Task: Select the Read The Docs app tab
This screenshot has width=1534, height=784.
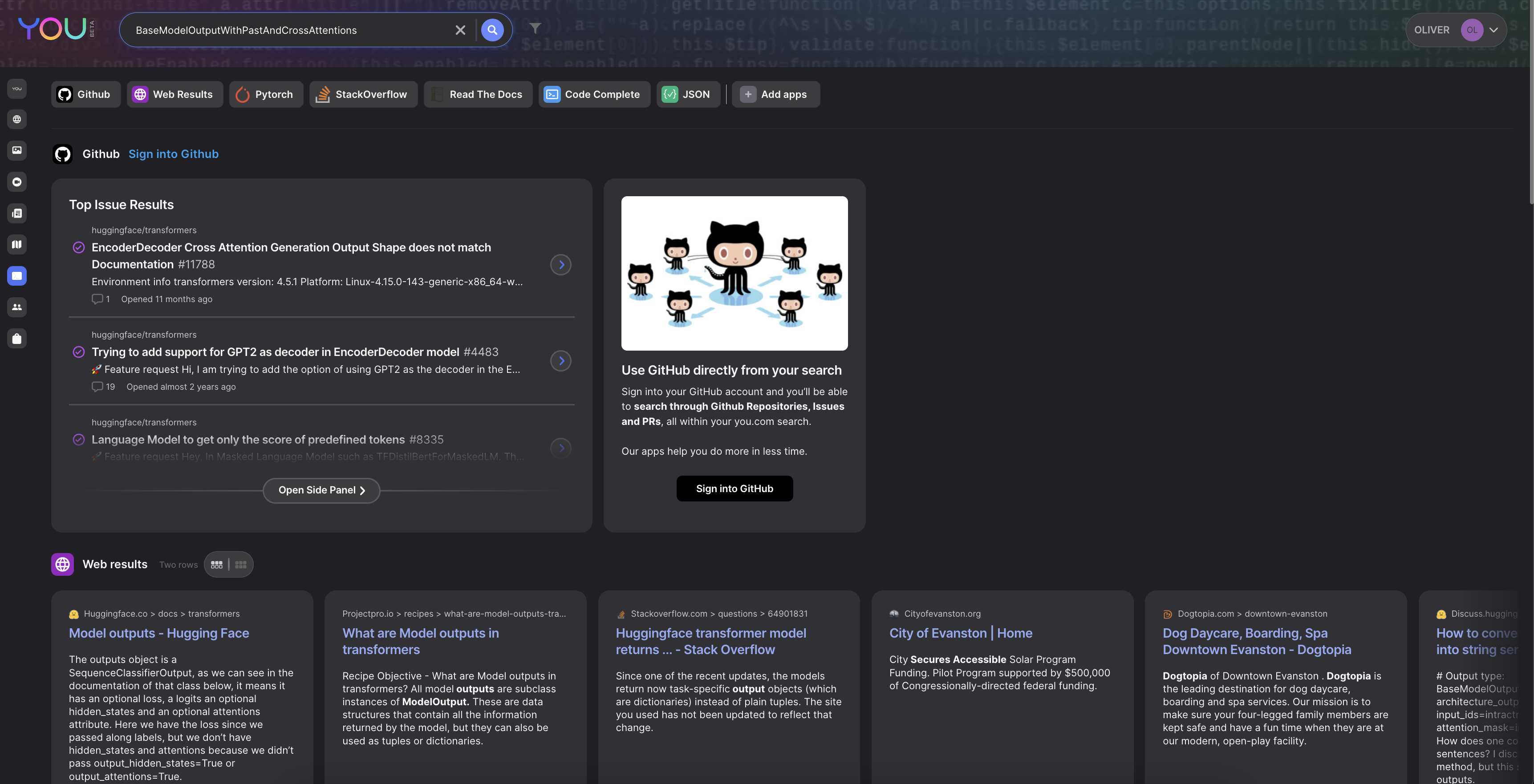Action: (478, 94)
